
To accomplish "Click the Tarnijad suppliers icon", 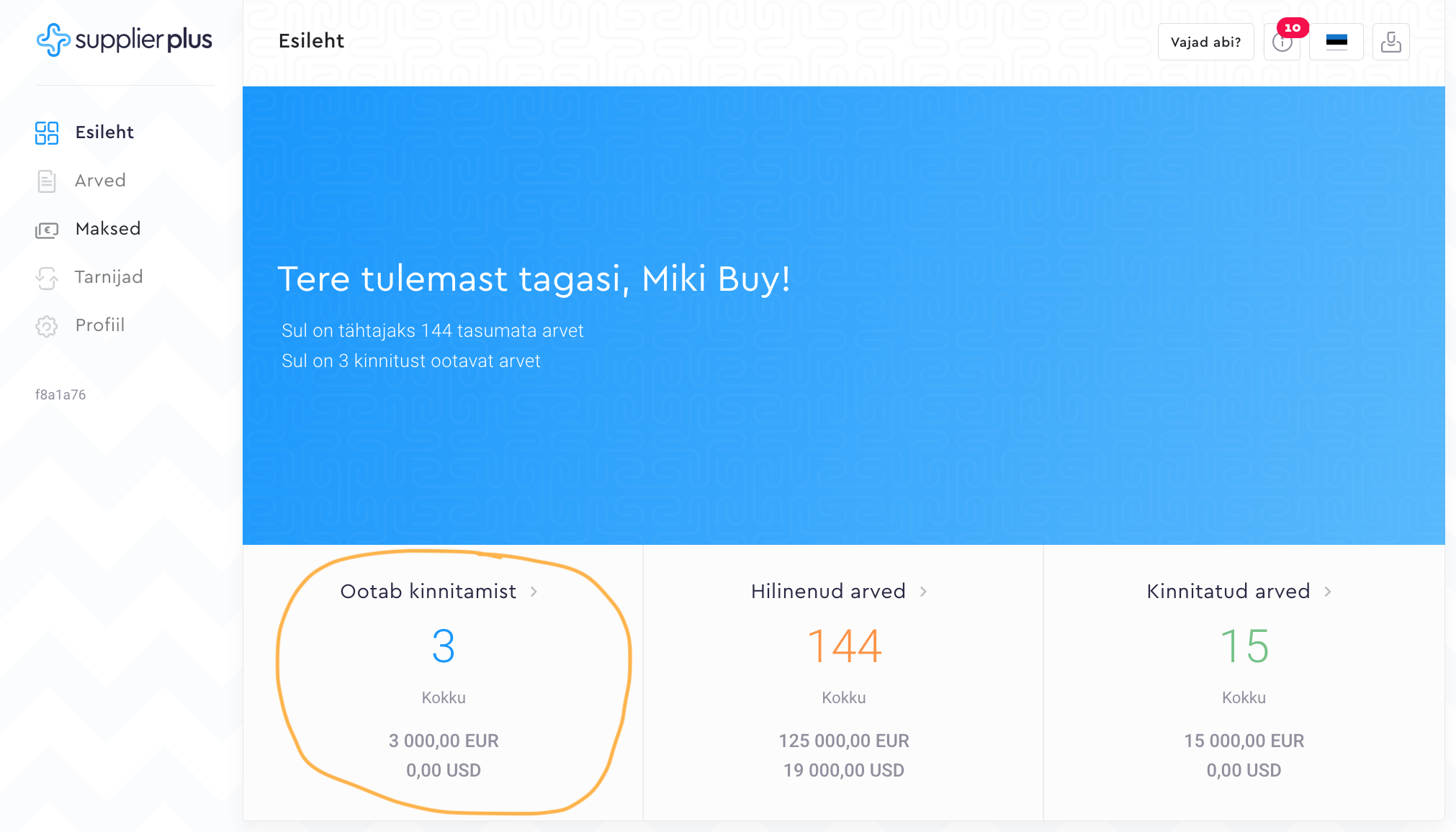I will point(47,278).
